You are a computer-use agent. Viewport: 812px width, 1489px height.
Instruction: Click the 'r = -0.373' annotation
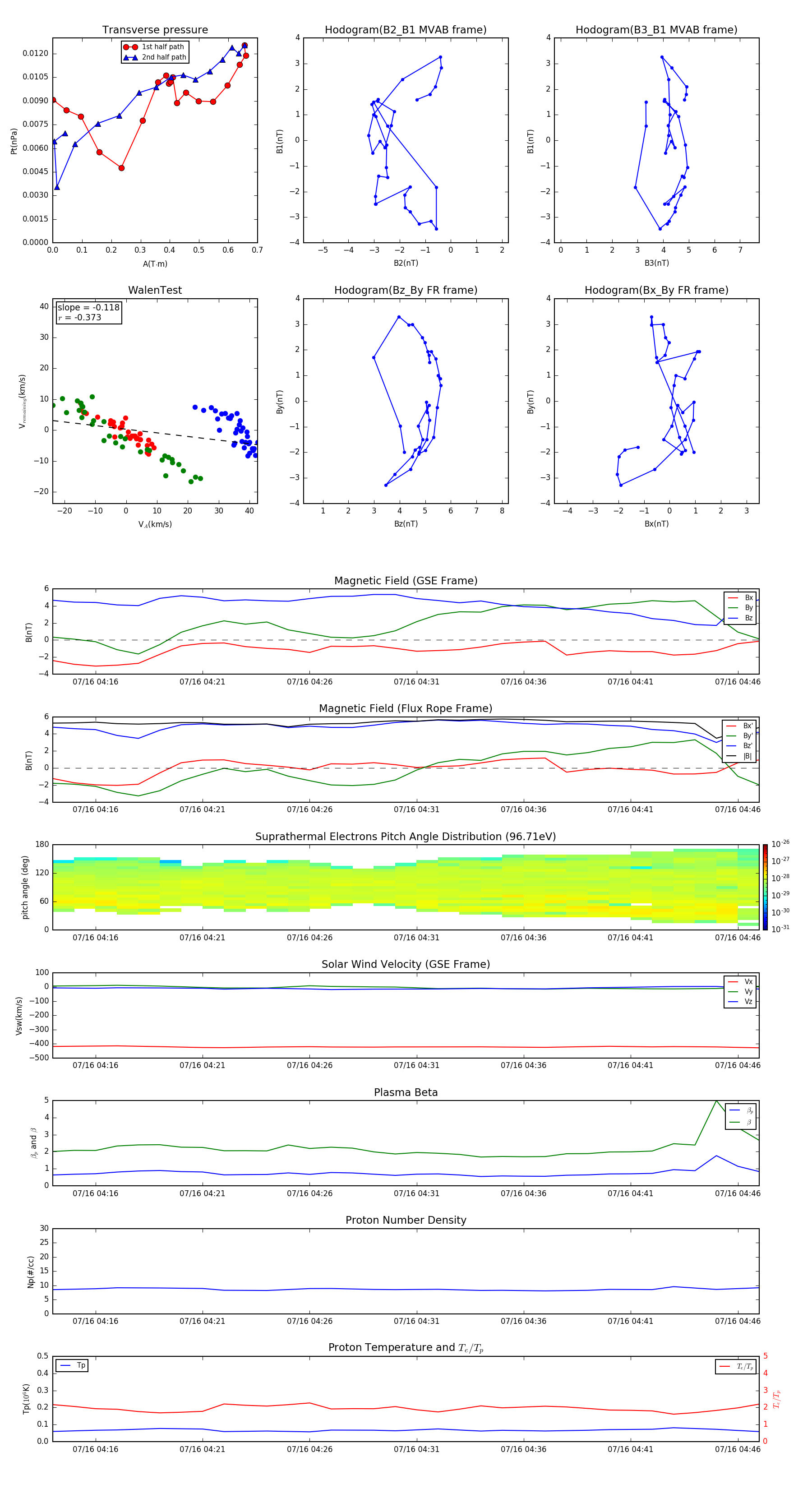click(80, 317)
